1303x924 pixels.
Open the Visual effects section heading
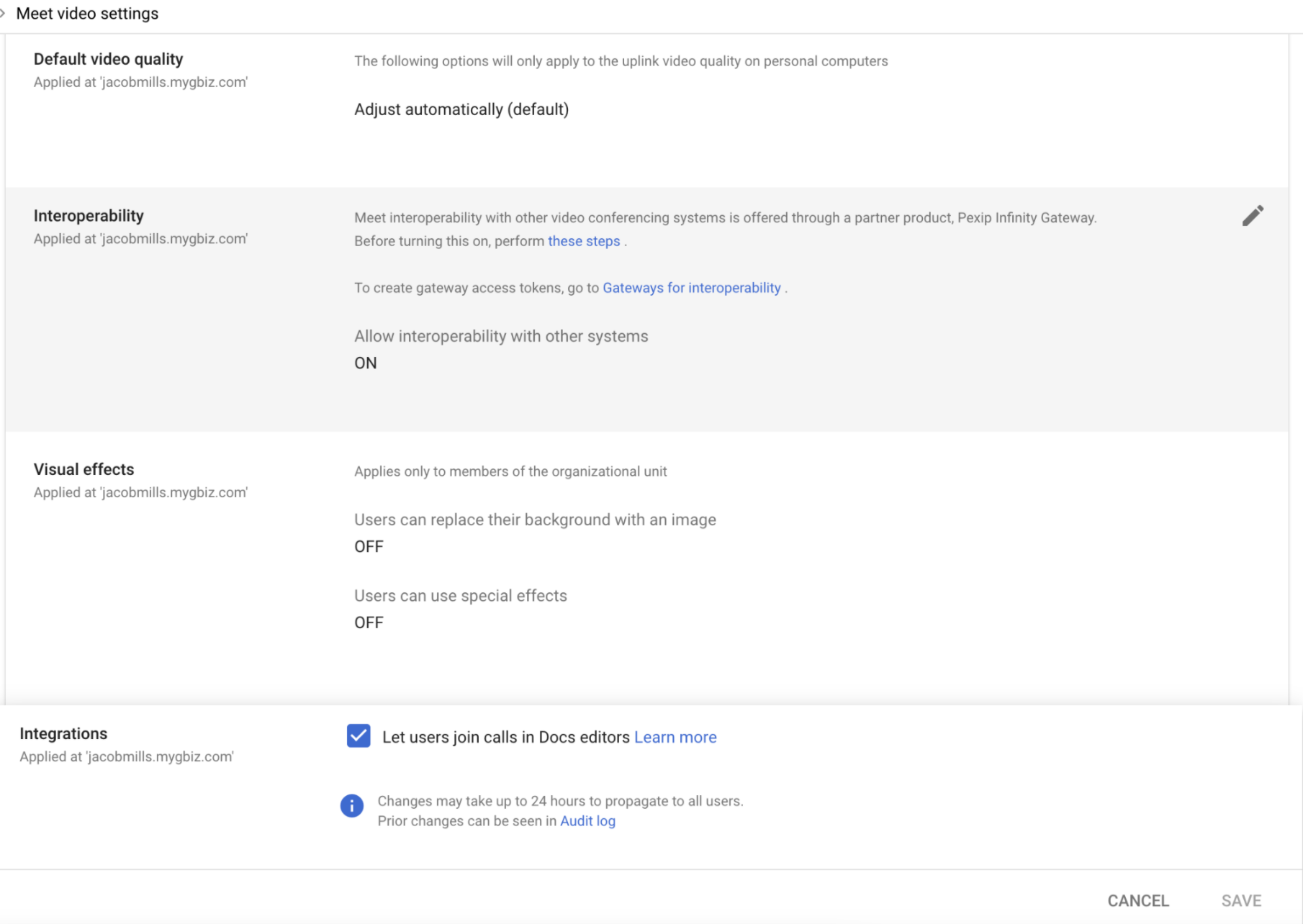[x=84, y=469]
